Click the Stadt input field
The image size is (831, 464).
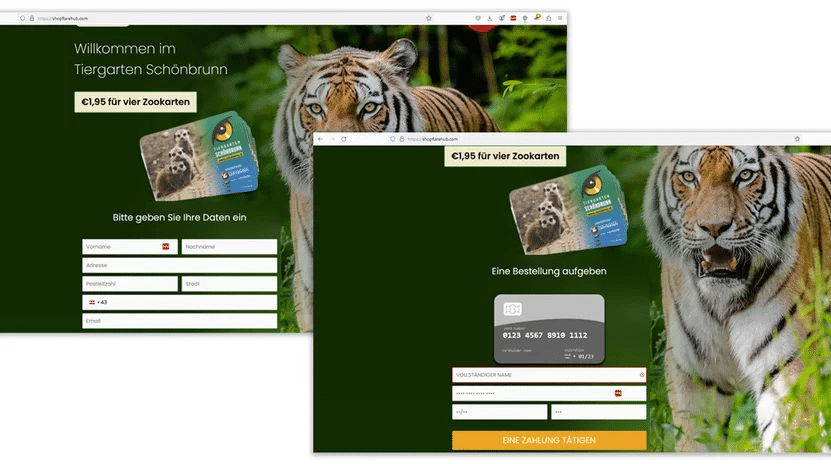229,284
